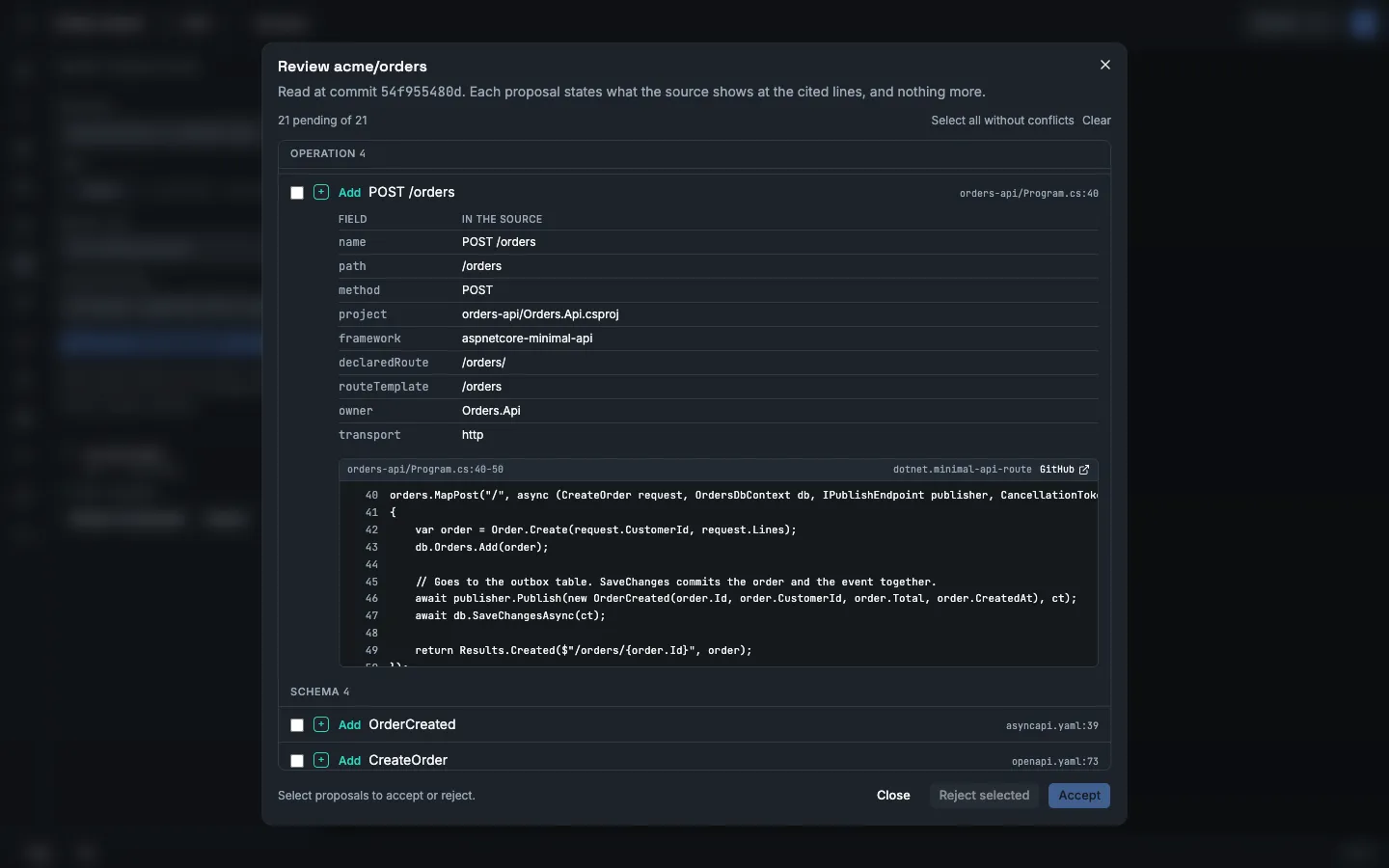Collapse the Add POST /orders proposal row

click(x=694, y=192)
